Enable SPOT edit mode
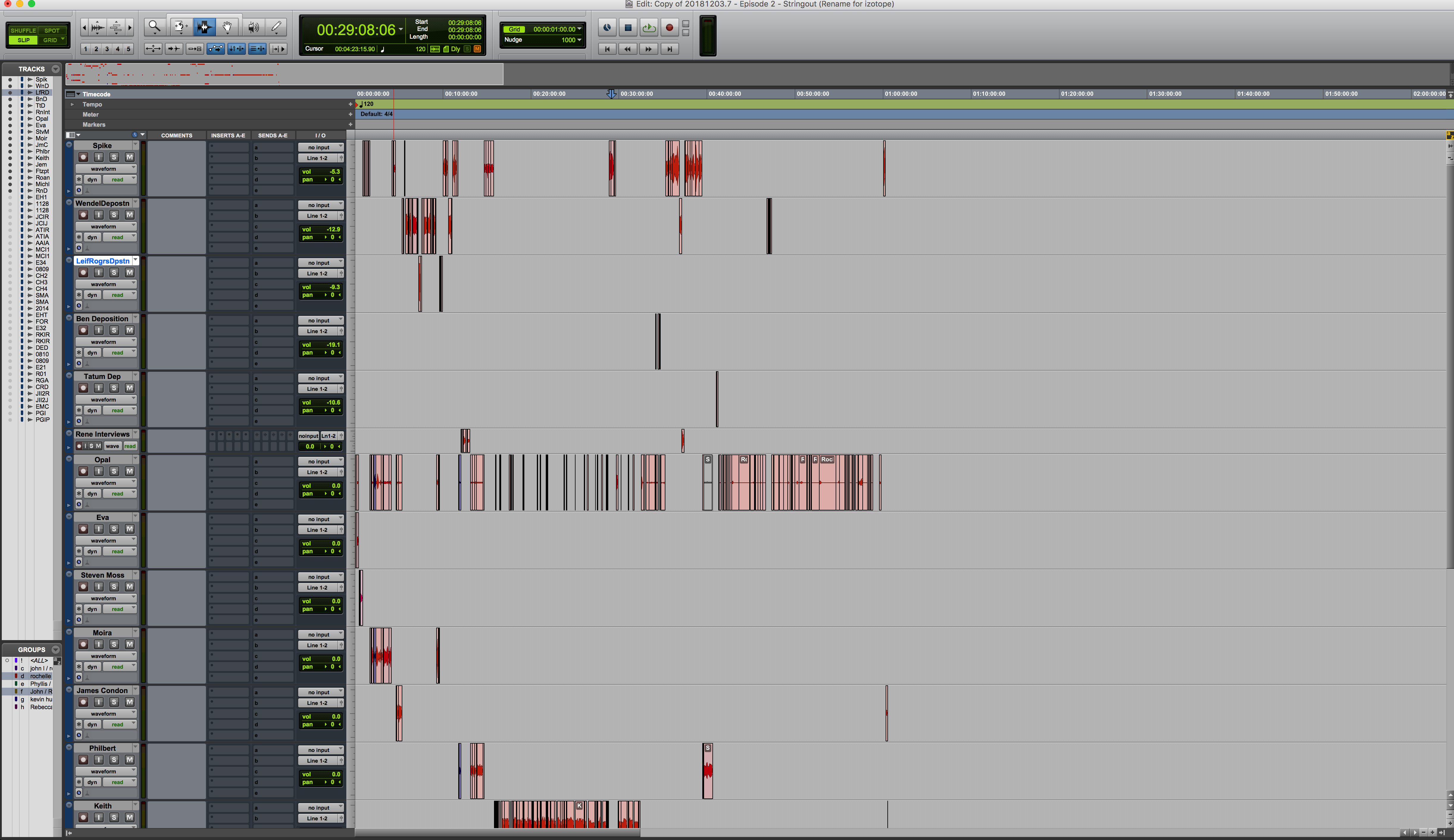This screenshot has width=1454, height=840. coord(52,31)
